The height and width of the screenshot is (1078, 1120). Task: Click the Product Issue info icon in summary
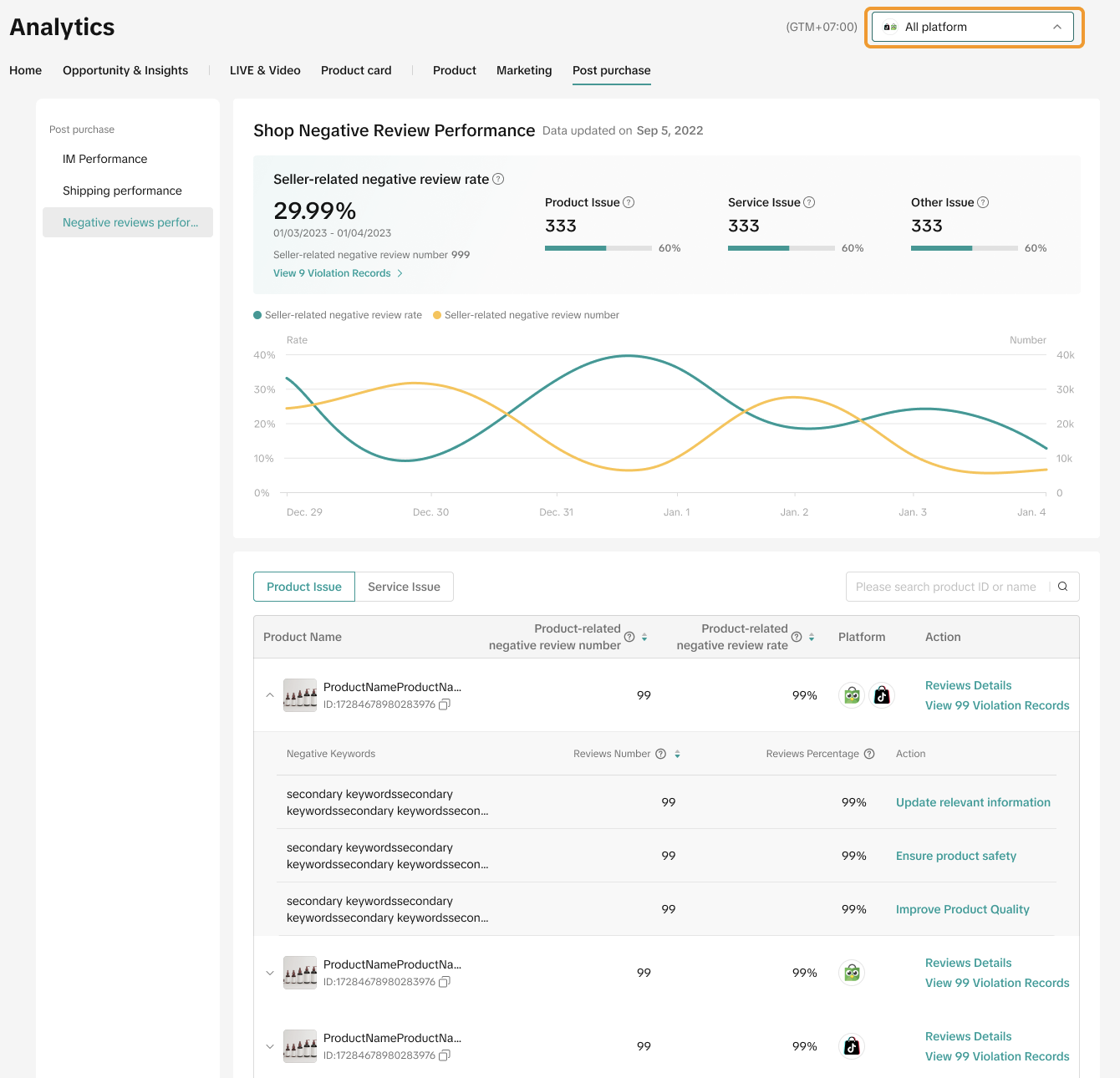click(629, 202)
